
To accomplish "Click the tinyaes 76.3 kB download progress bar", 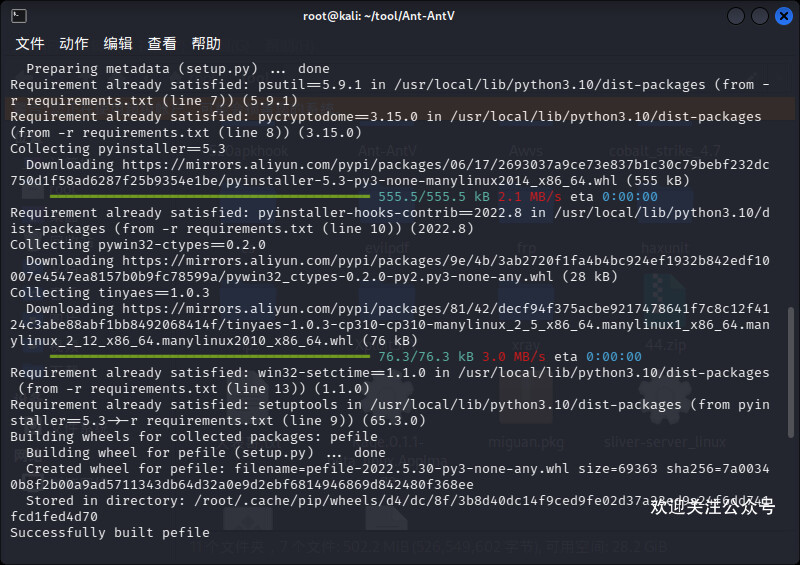I will point(210,356).
